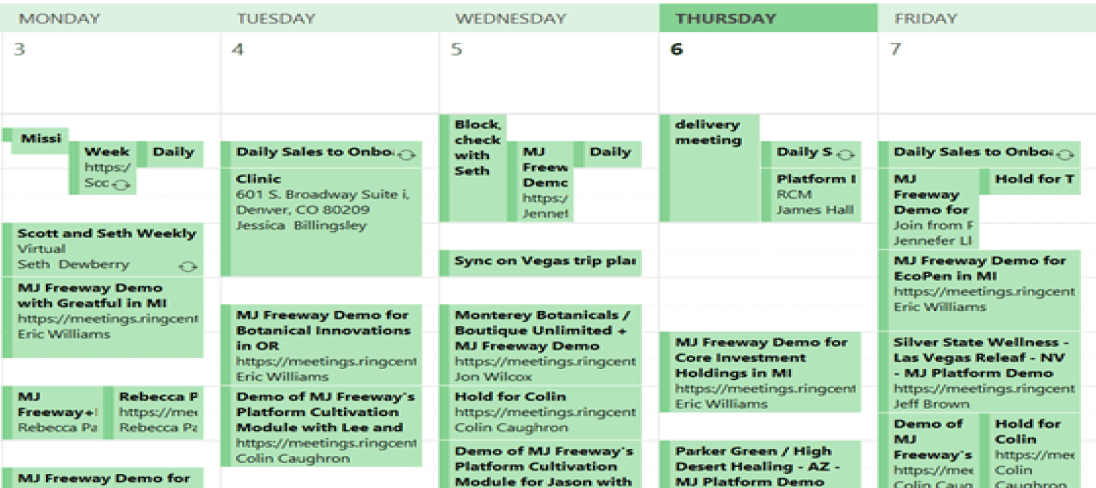The image size is (1096, 488).
Task: Select the Thursday column header
Action: point(768,18)
